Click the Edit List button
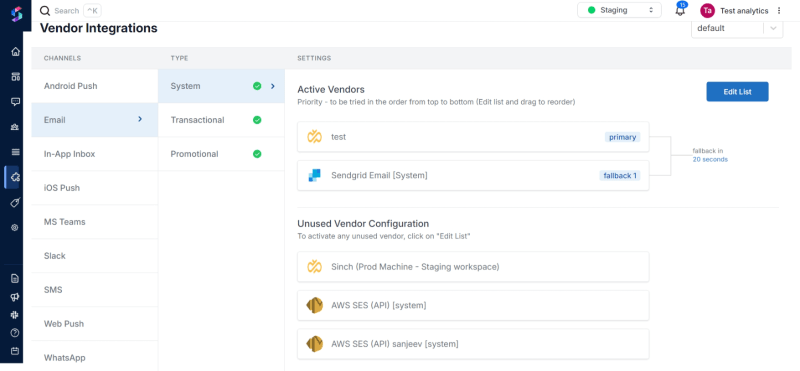 pos(737,92)
